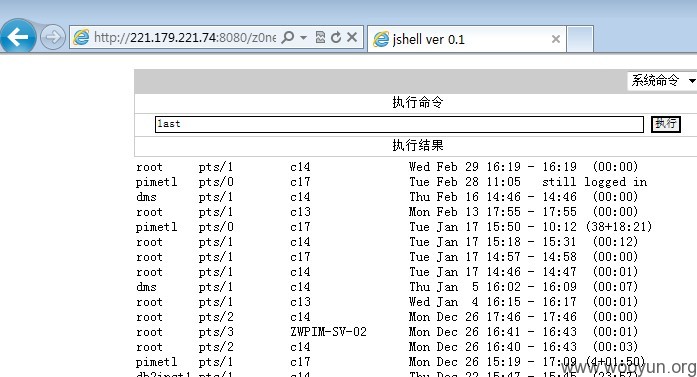Click the (38+18:21) duration value
This screenshot has width=697, height=377.
click(x=619, y=227)
